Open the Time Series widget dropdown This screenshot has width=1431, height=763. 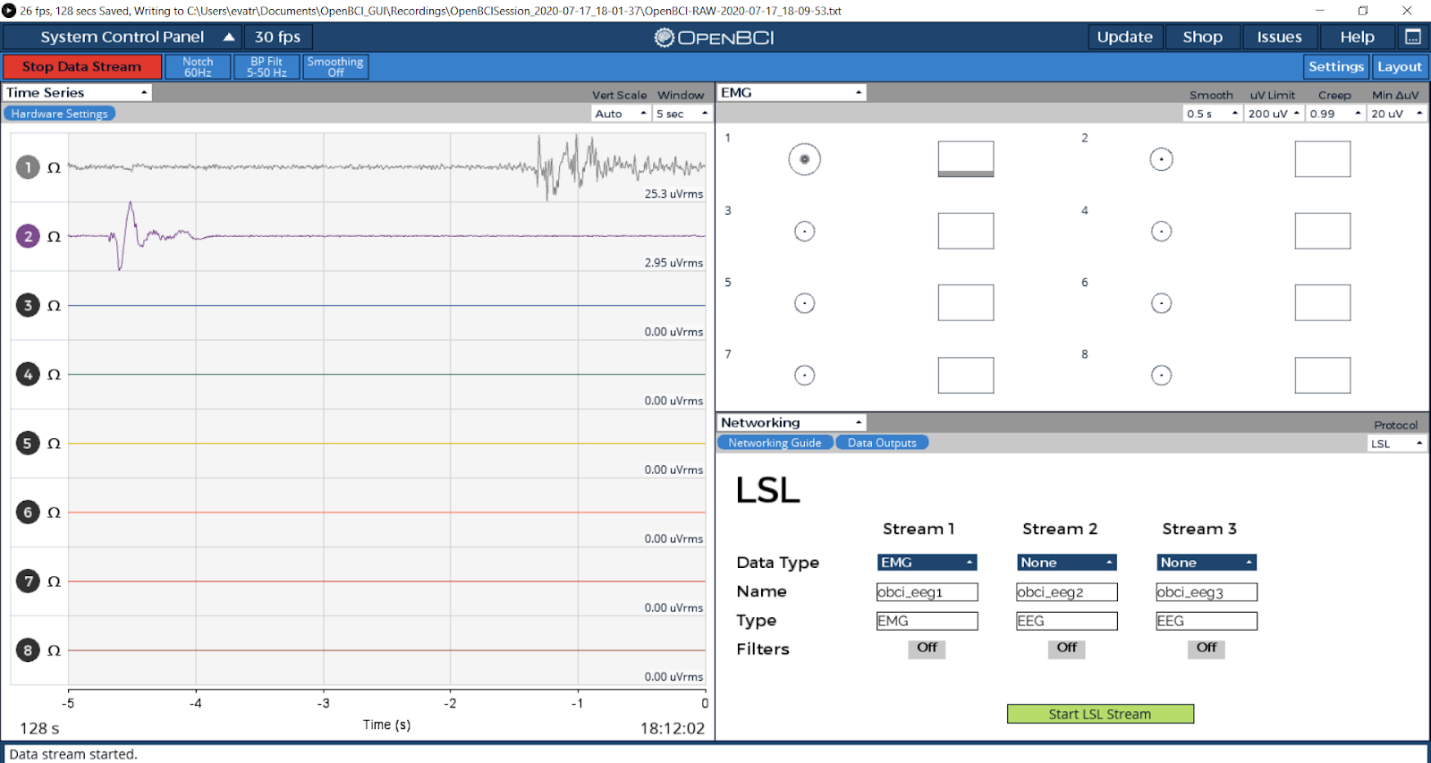point(77,92)
